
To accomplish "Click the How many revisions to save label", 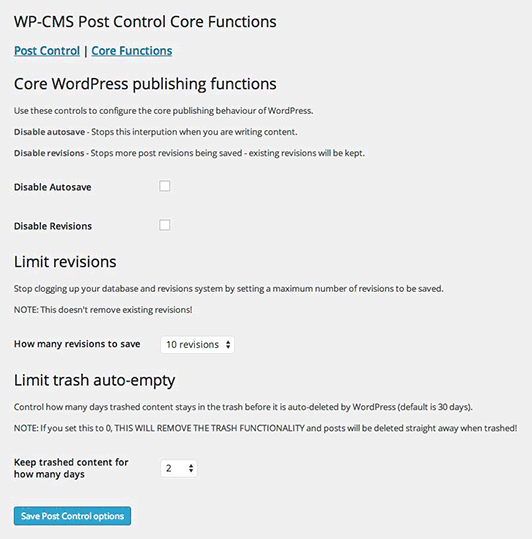I will click(77, 344).
